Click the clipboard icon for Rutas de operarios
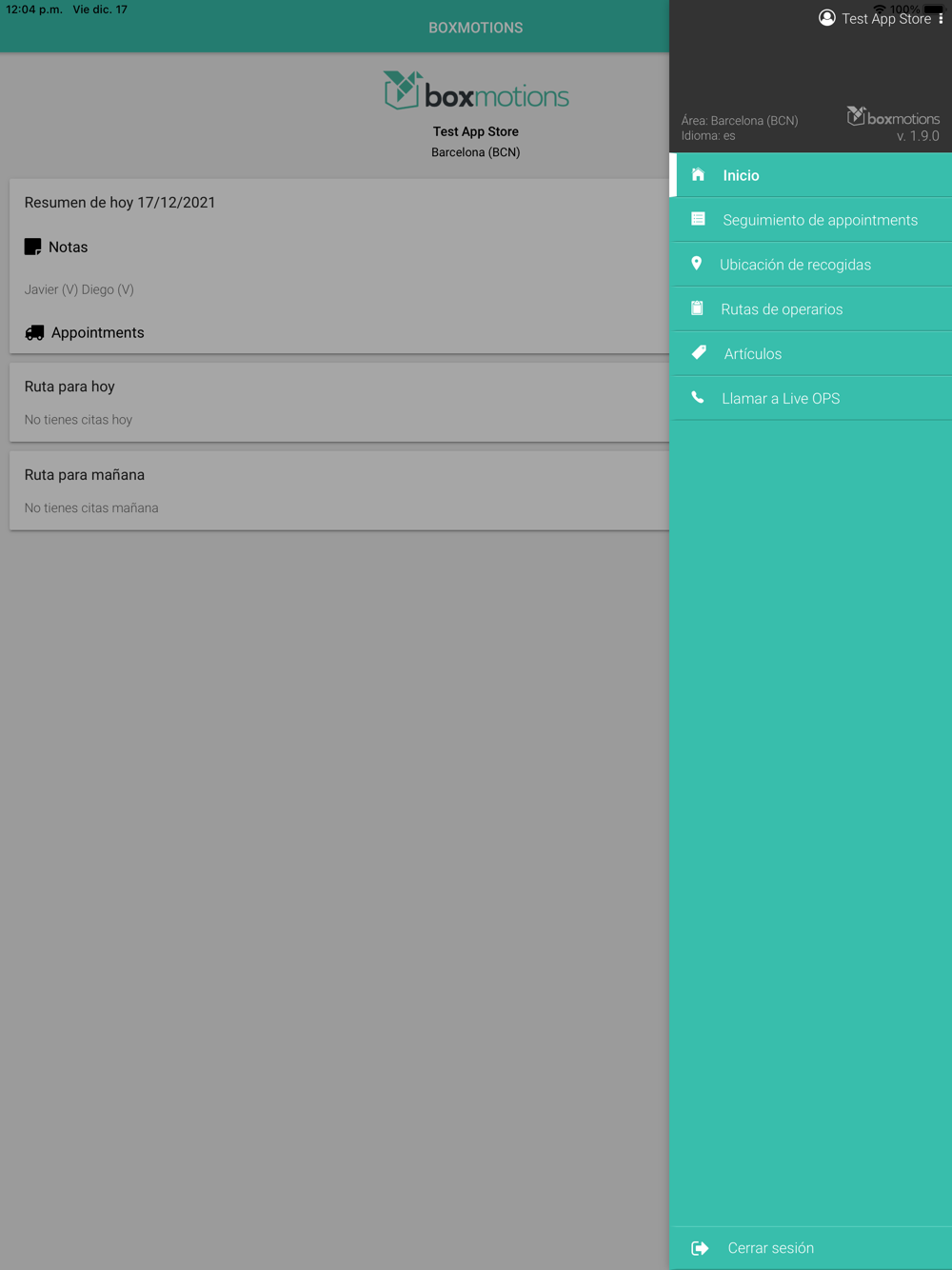Image resolution: width=952 pixels, height=1270 pixels. click(697, 308)
